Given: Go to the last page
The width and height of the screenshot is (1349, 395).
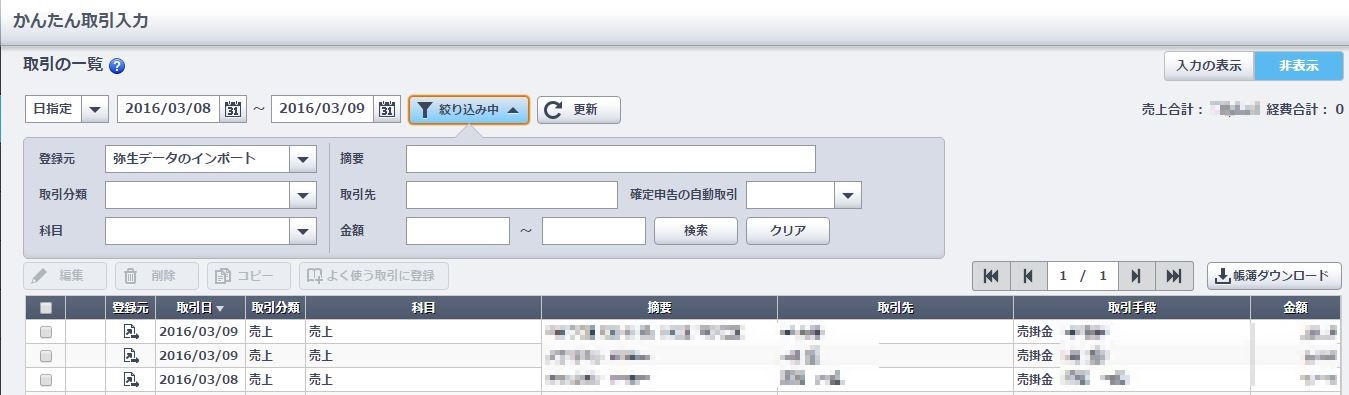Looking at the screenshot, I should click(1174, 276).
